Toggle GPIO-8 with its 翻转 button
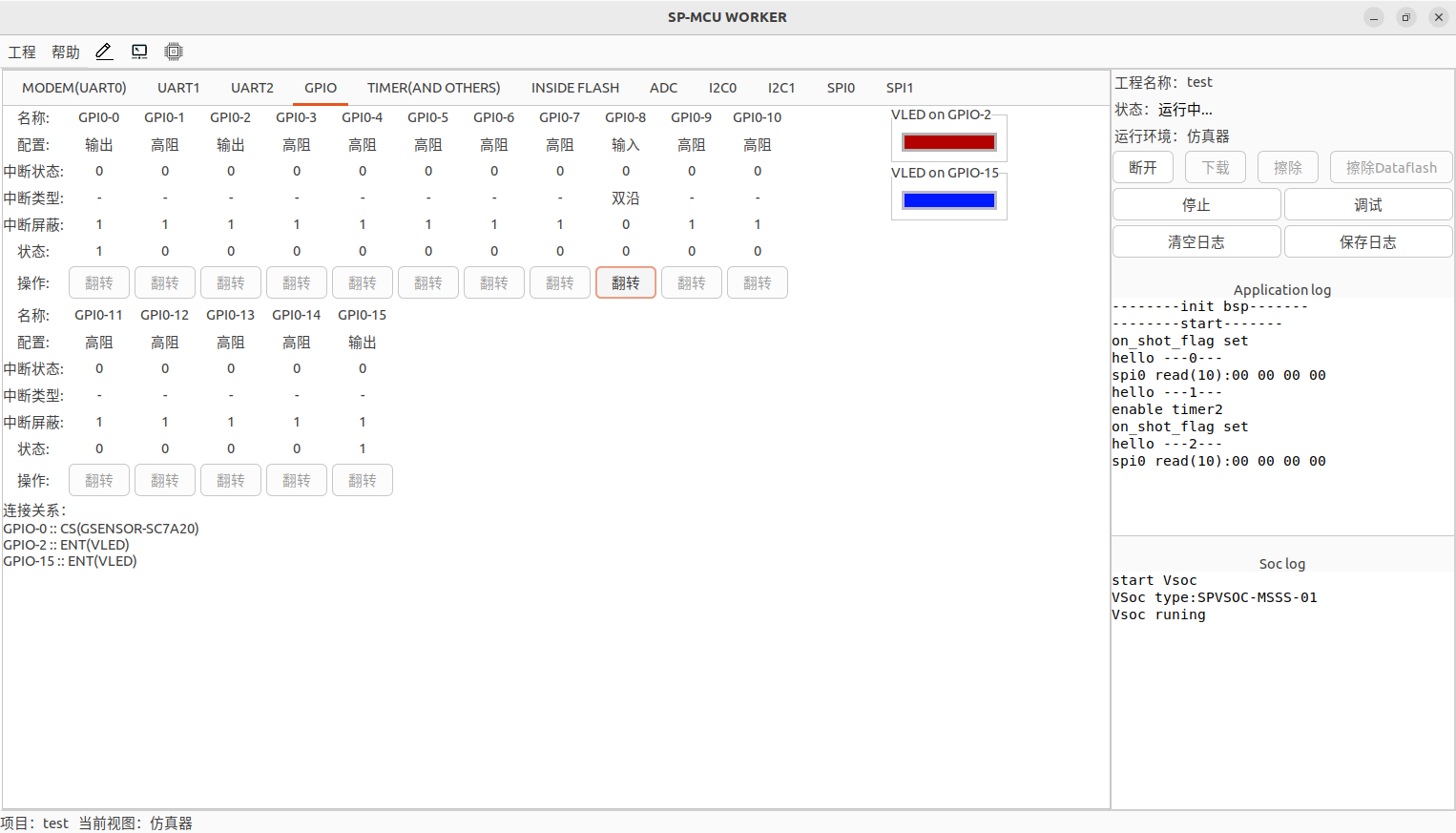This screenshot has width=1456, height=833. (x=625, y=282)
